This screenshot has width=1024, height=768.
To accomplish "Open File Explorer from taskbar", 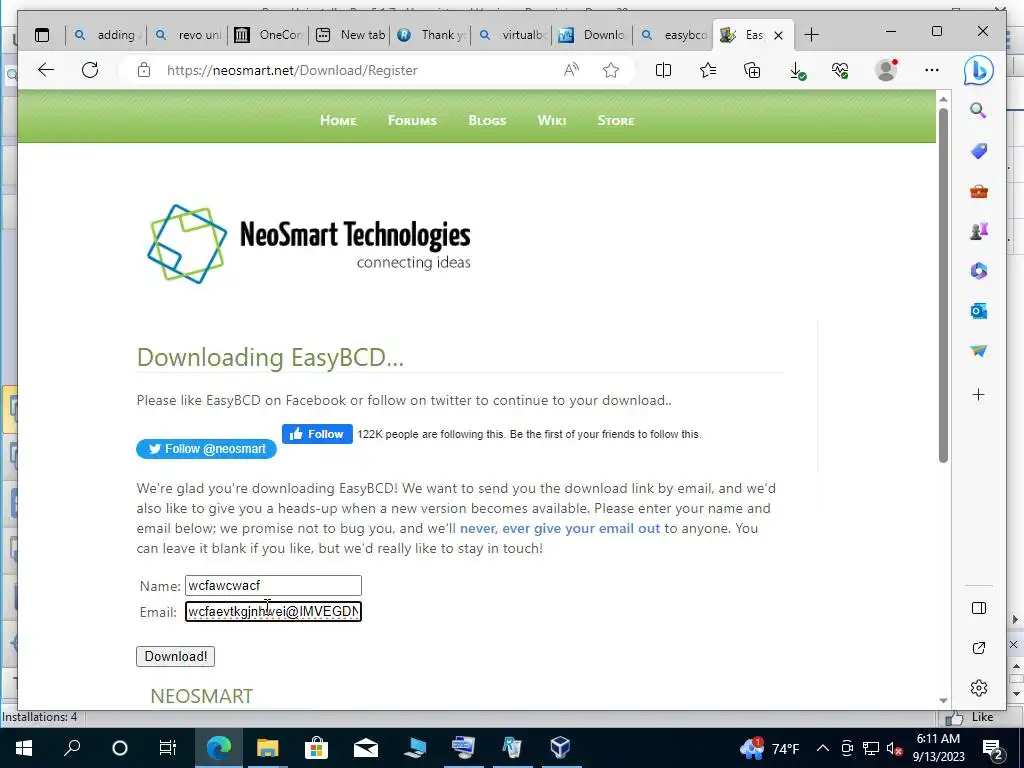I will point(267,747).
